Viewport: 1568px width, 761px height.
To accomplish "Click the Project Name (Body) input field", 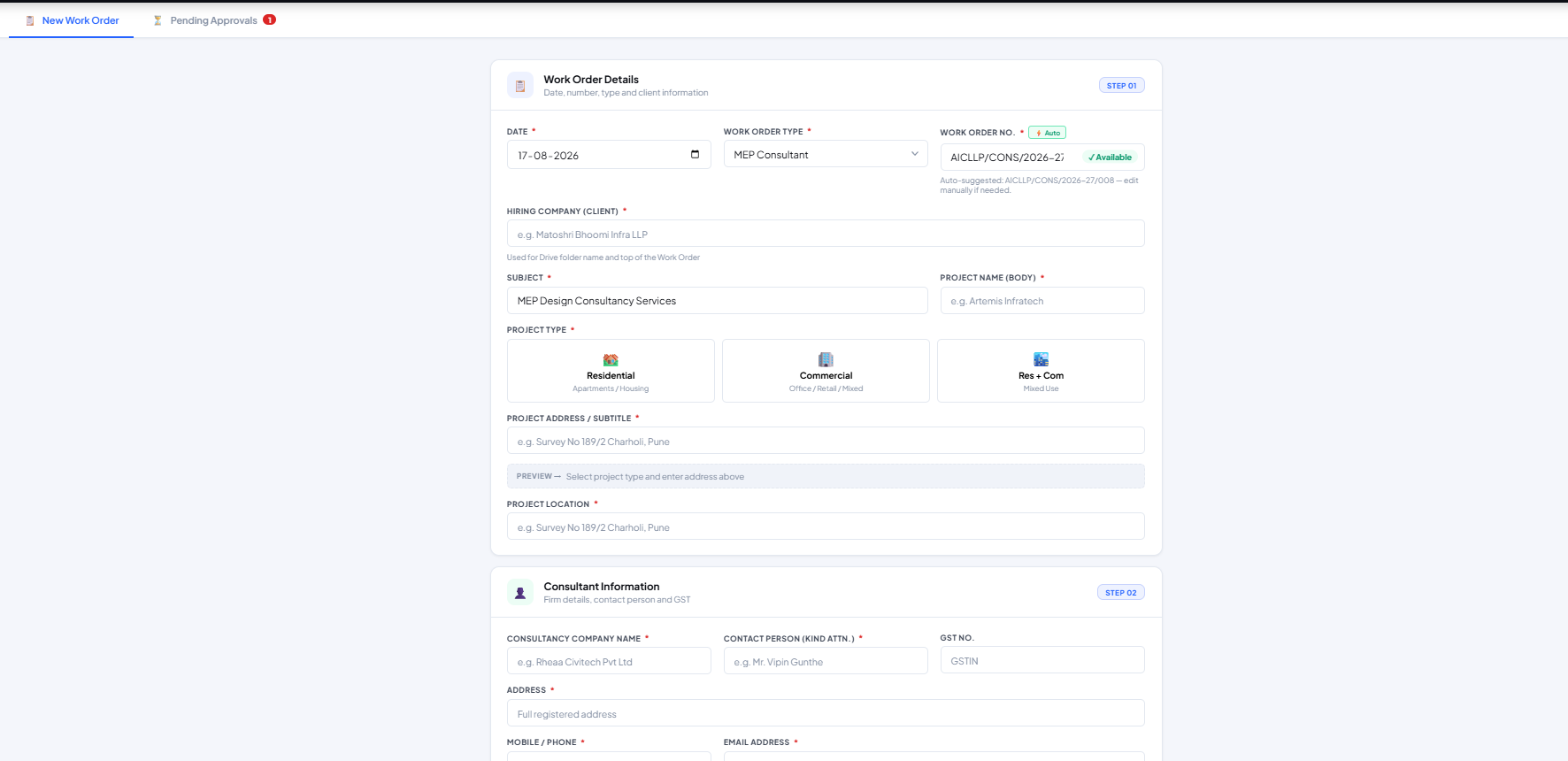I will tap(1042, 301).
